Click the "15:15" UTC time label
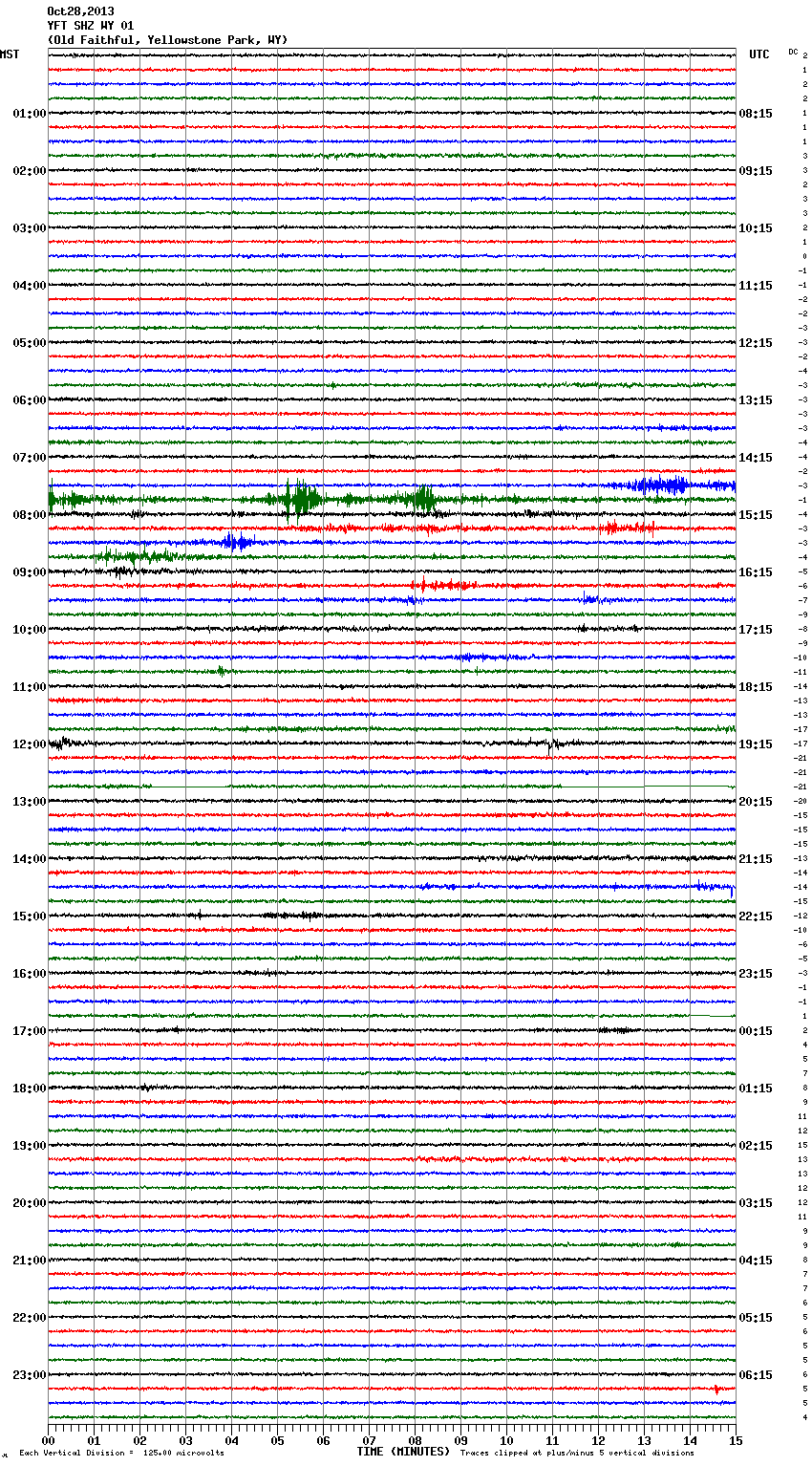This screenshot has height=1466, width=812. [756, 515]
